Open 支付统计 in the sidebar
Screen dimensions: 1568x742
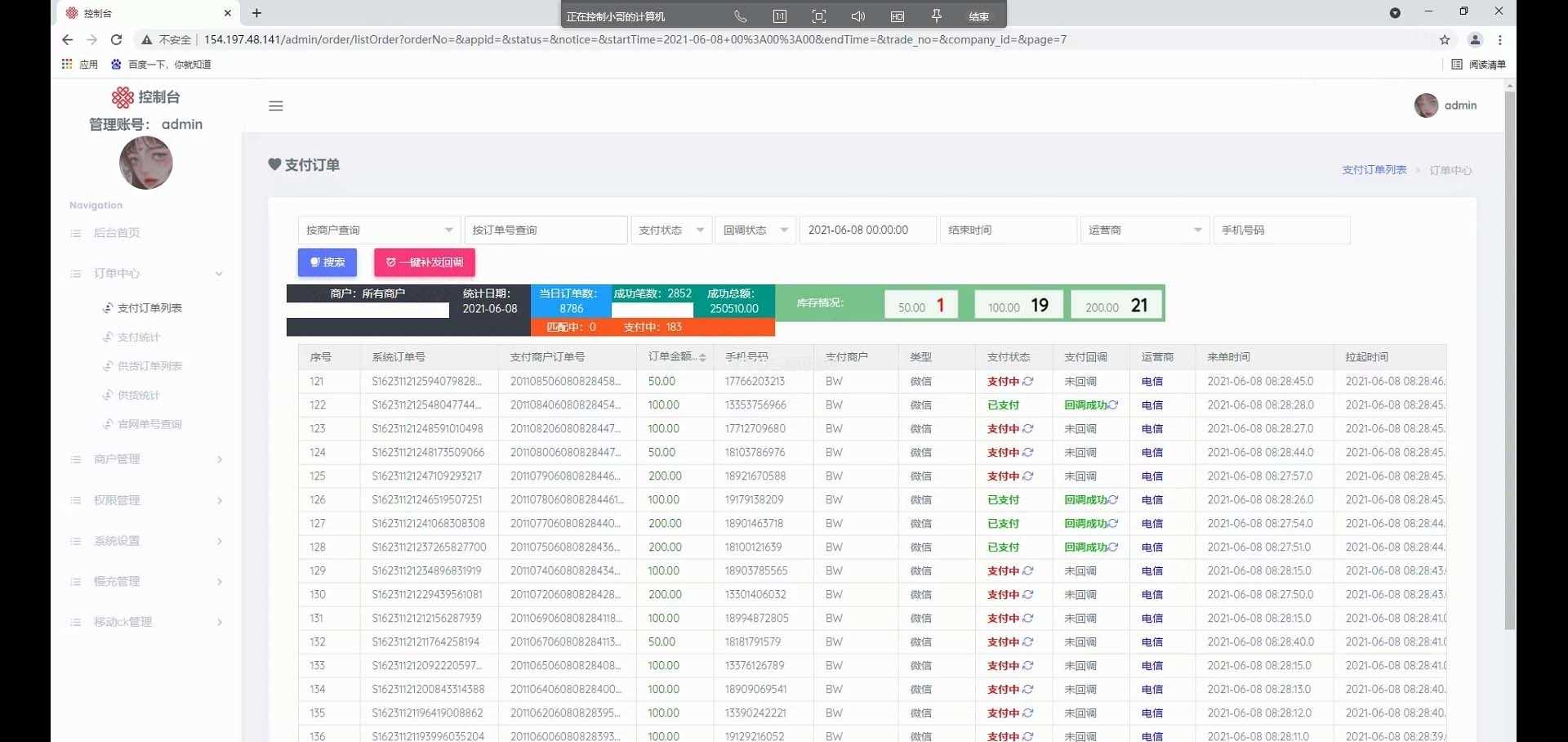pos(139,337)
